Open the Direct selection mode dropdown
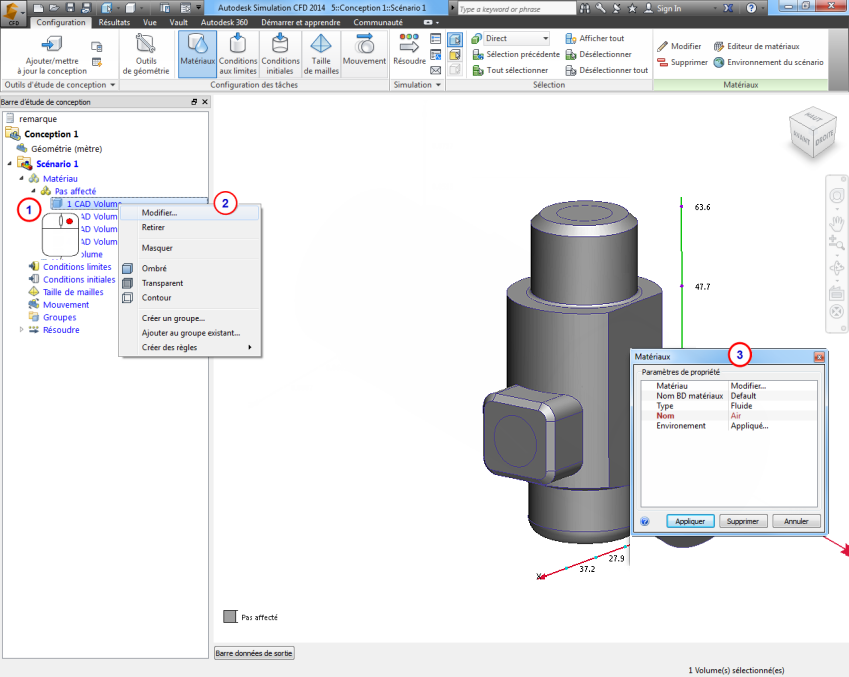849x677 pixels. (545, 38)
